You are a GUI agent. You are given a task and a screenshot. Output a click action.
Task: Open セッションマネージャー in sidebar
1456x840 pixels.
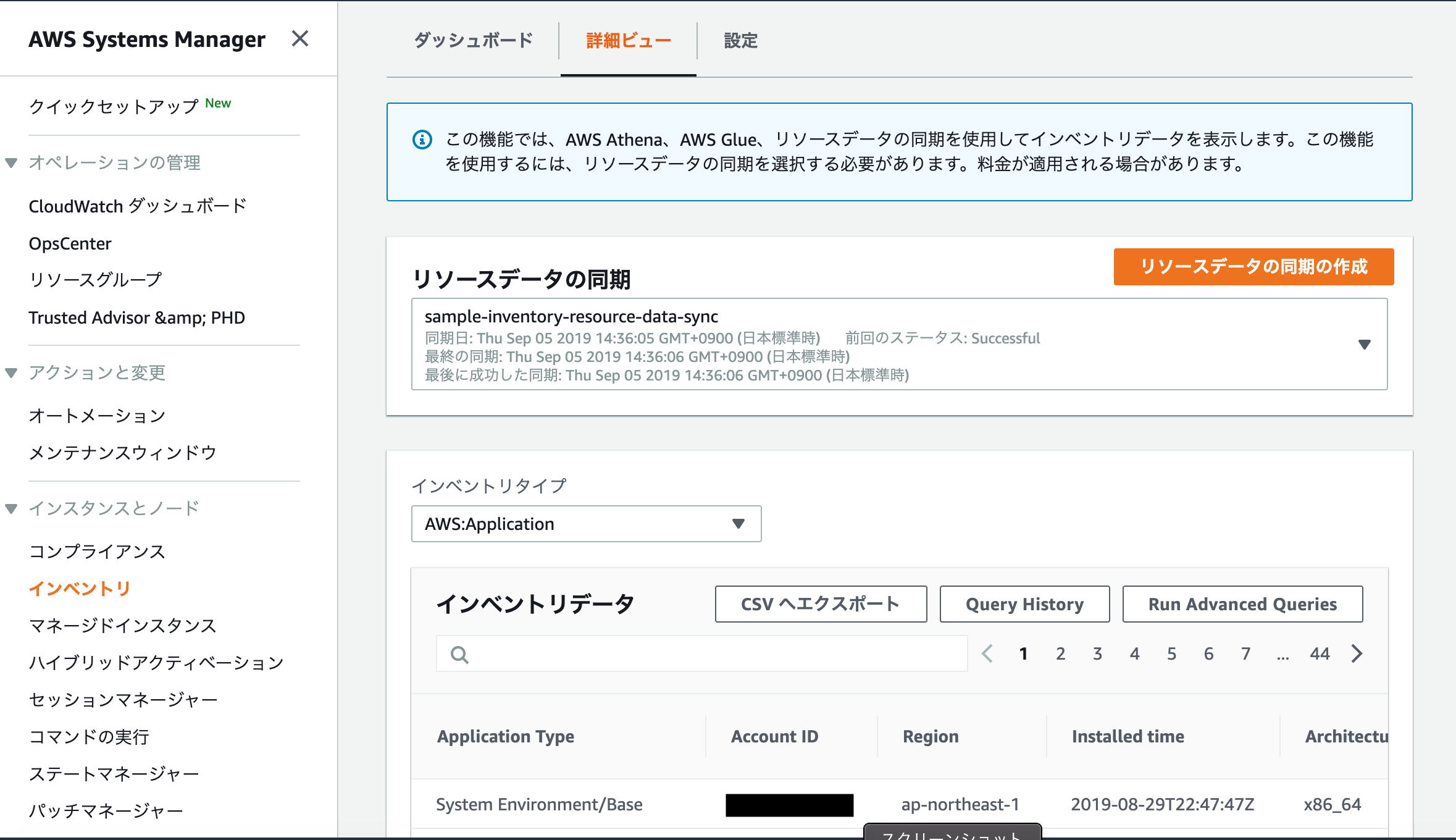(x=123, y=700)
